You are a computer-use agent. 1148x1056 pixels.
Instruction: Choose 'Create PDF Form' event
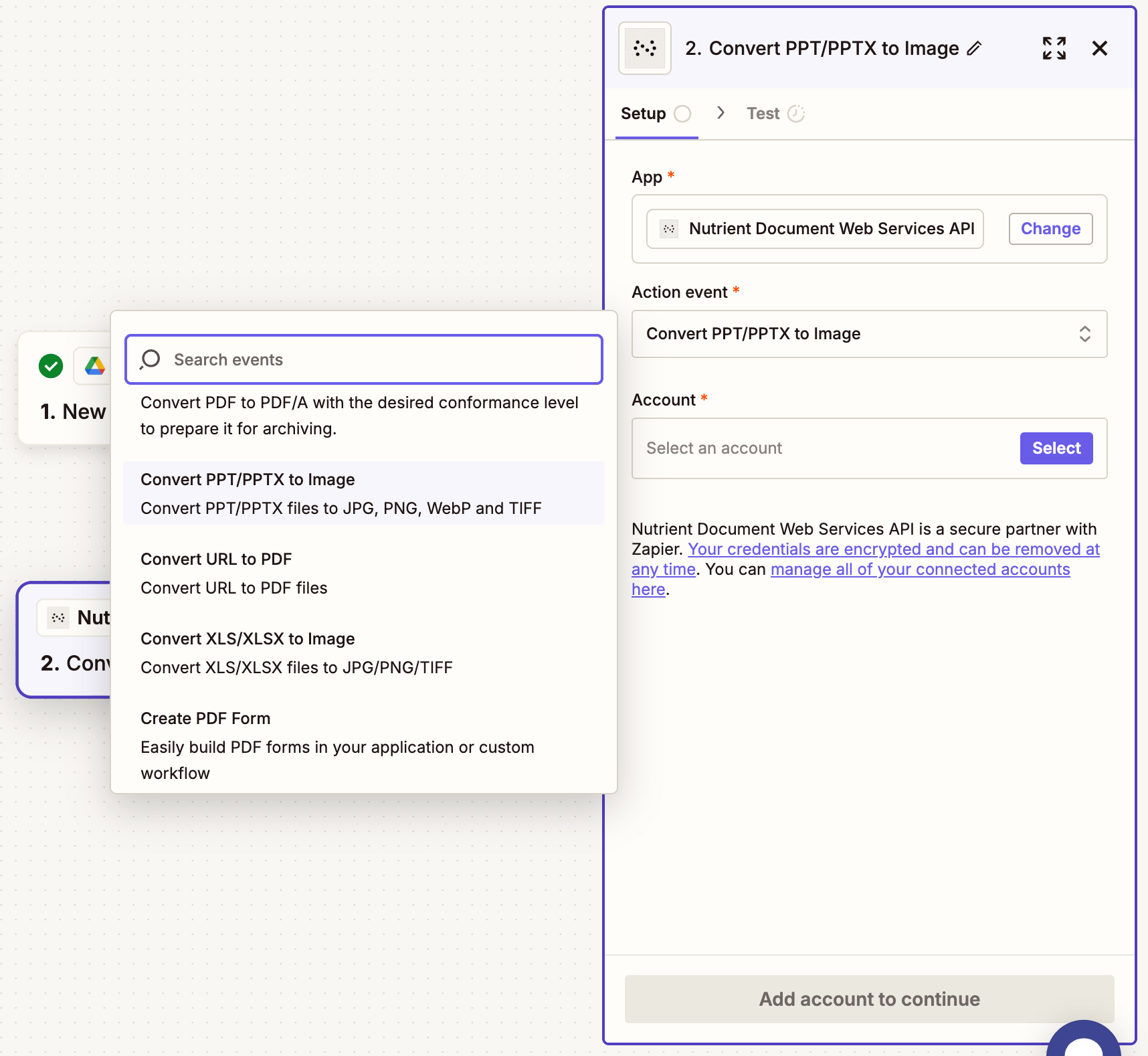coord(205,717)
